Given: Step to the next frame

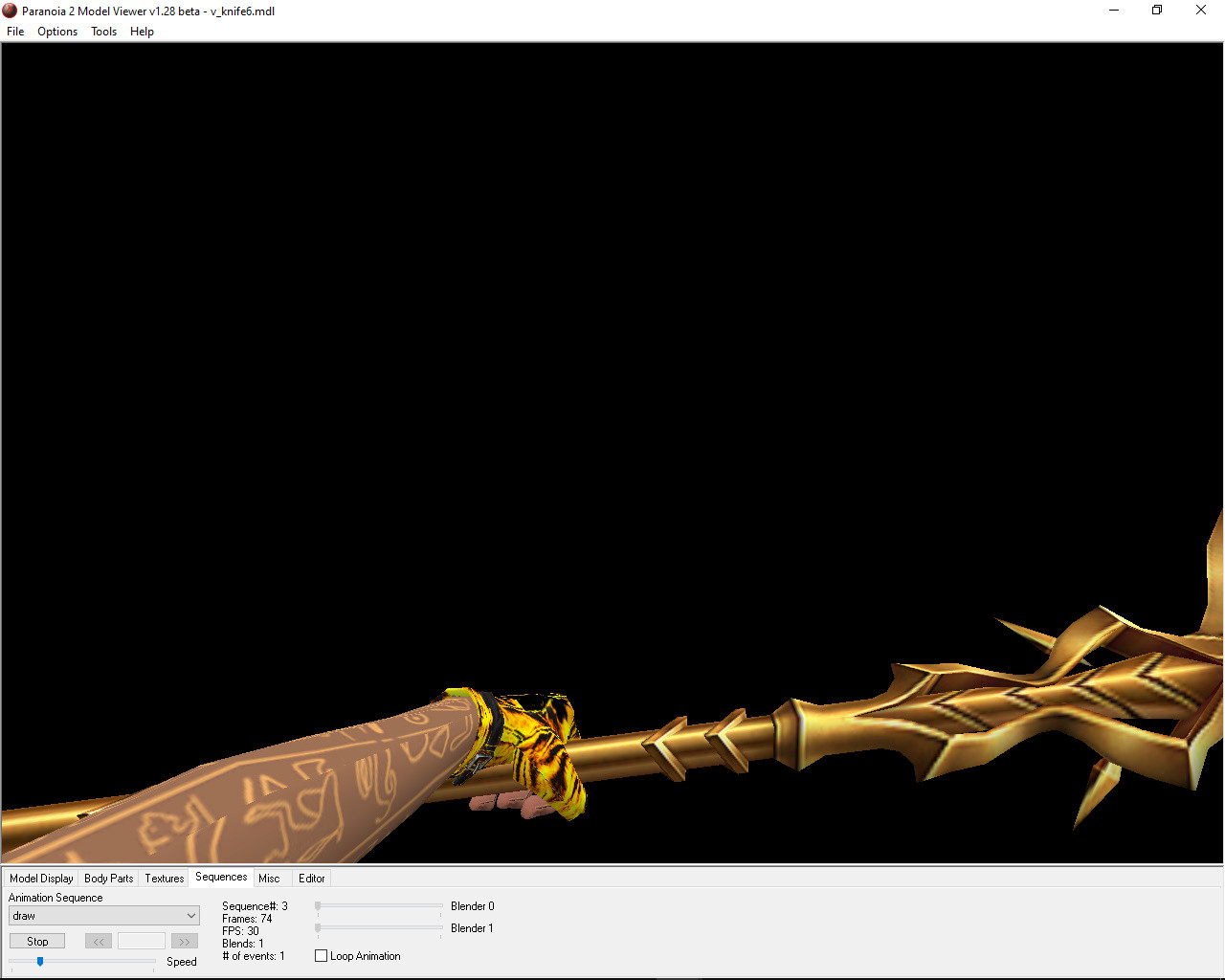Looking at the screenshot, I should pyautogui.click(x=185, y=942).
